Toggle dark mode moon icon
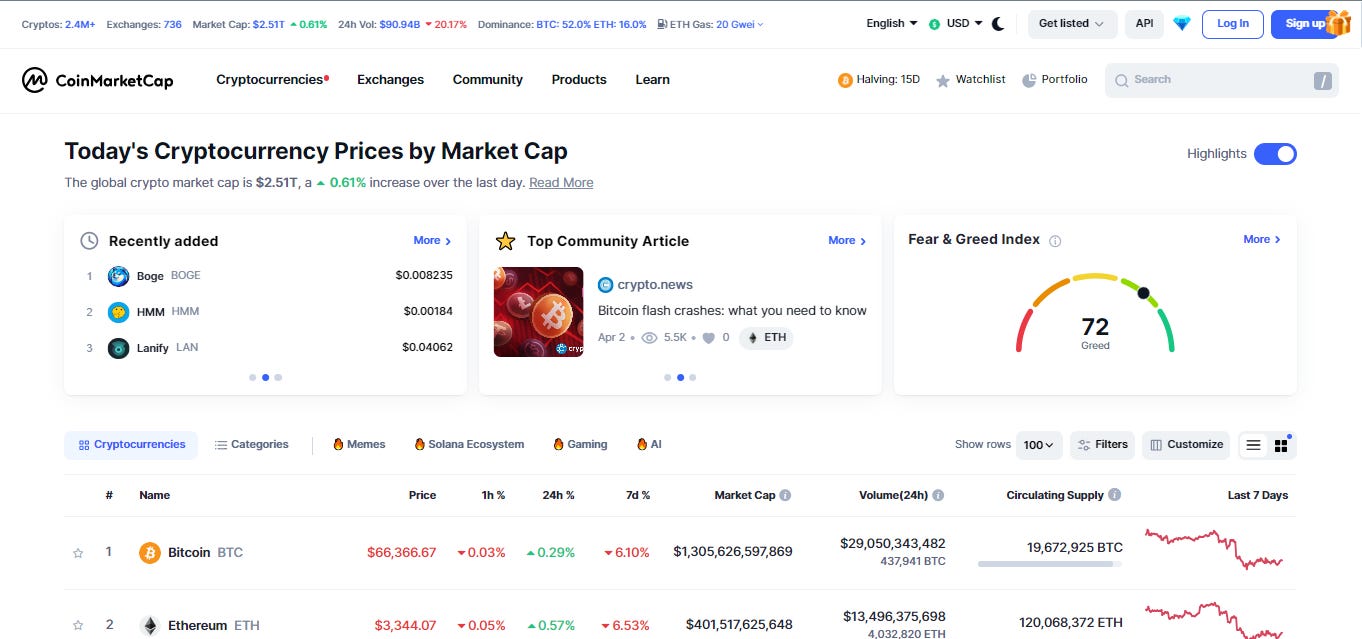 [998, 24]
